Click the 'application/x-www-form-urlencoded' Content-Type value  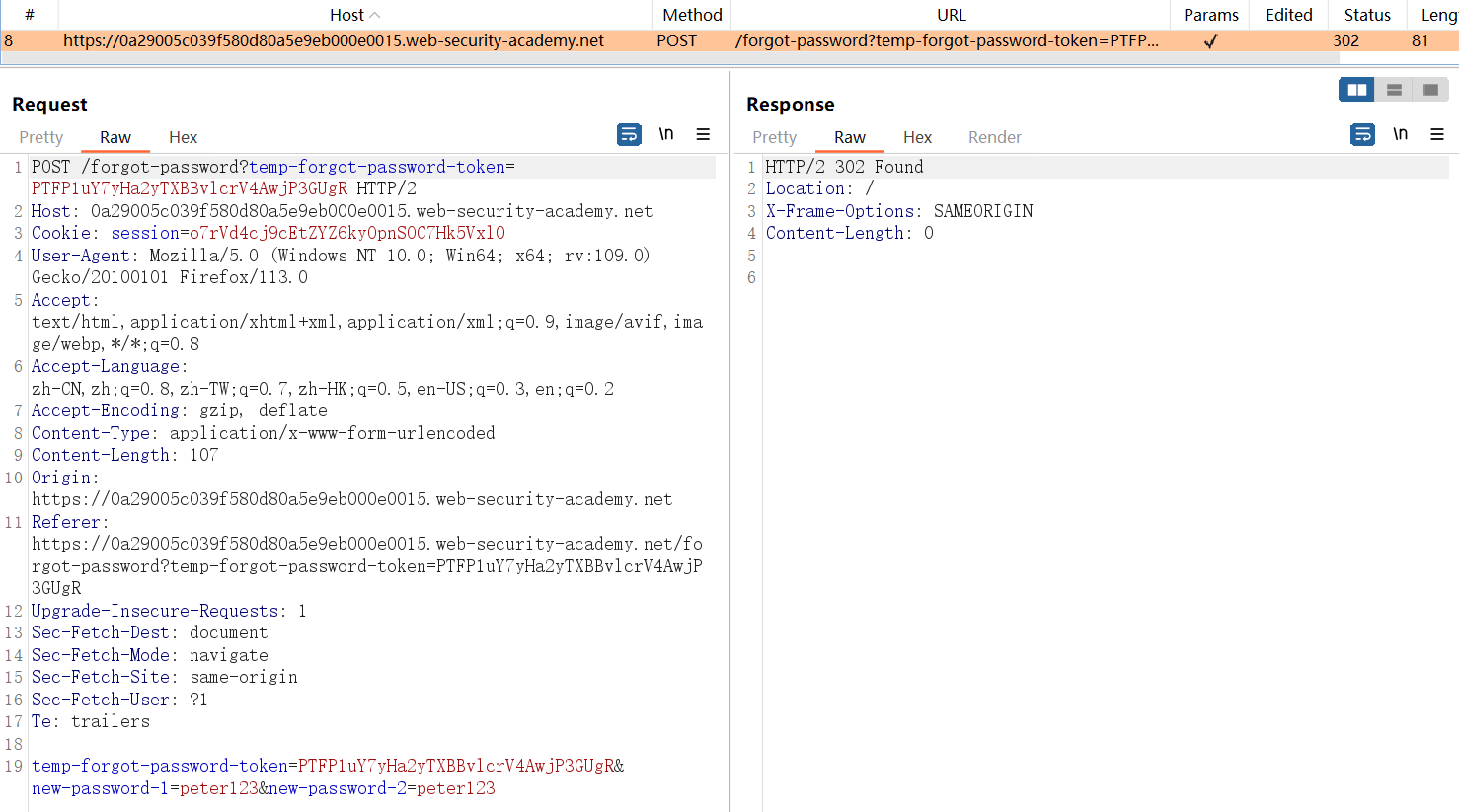pyautogui.click(x=333, y=433)
